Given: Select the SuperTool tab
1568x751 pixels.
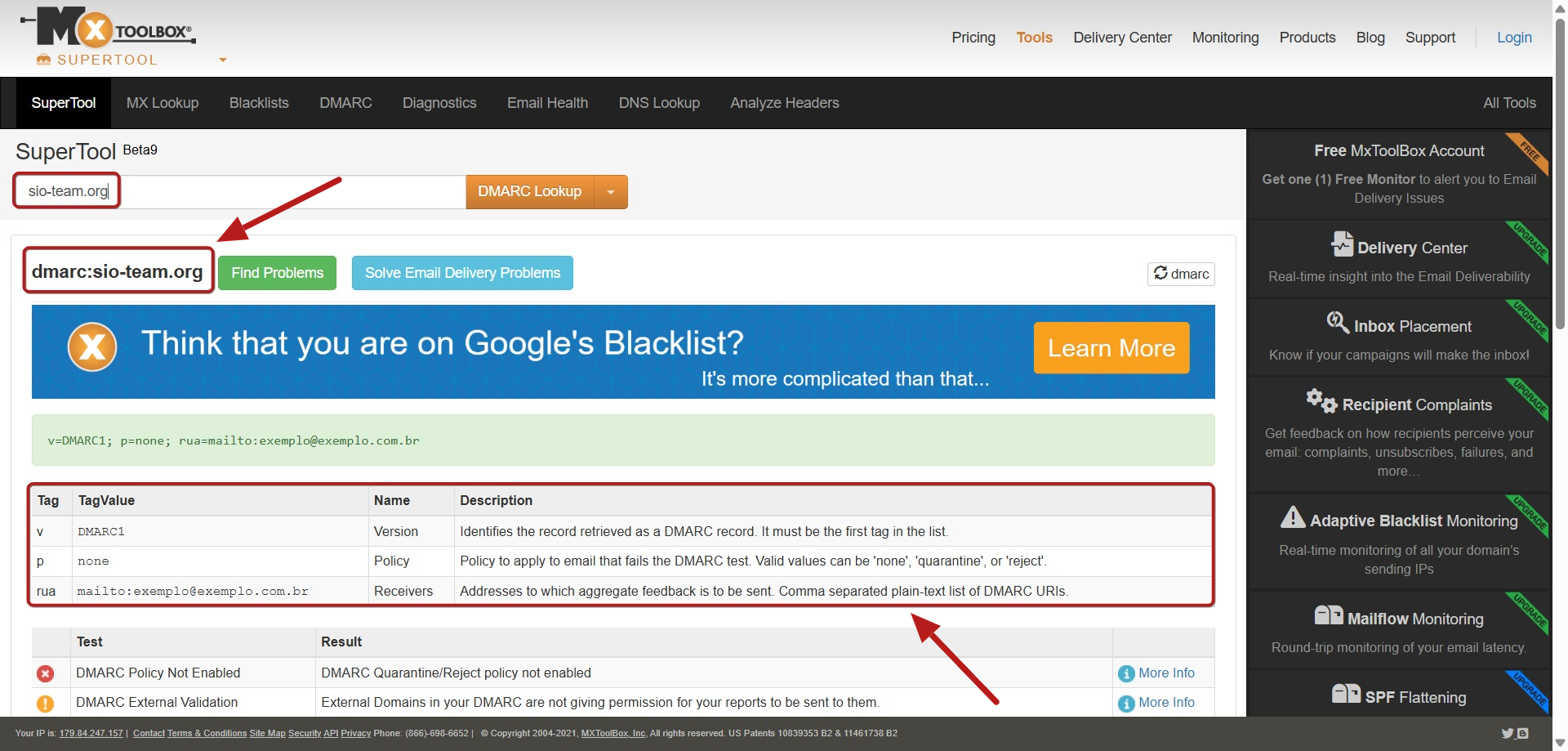Looking at the screenshot, I should pyautogui.click(x=64, y=103).
